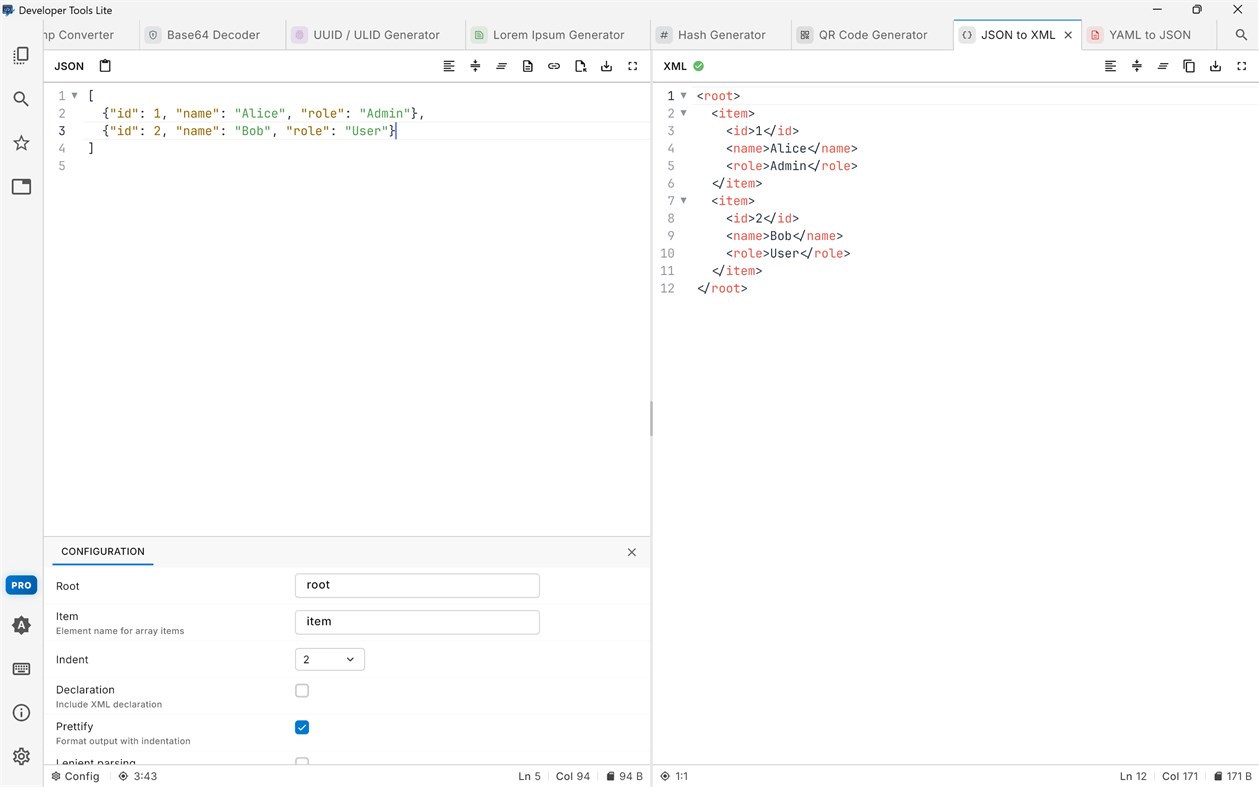Click the compact icon in the XML toolbar
1259x787 pixels.
tap(1137, 66)
